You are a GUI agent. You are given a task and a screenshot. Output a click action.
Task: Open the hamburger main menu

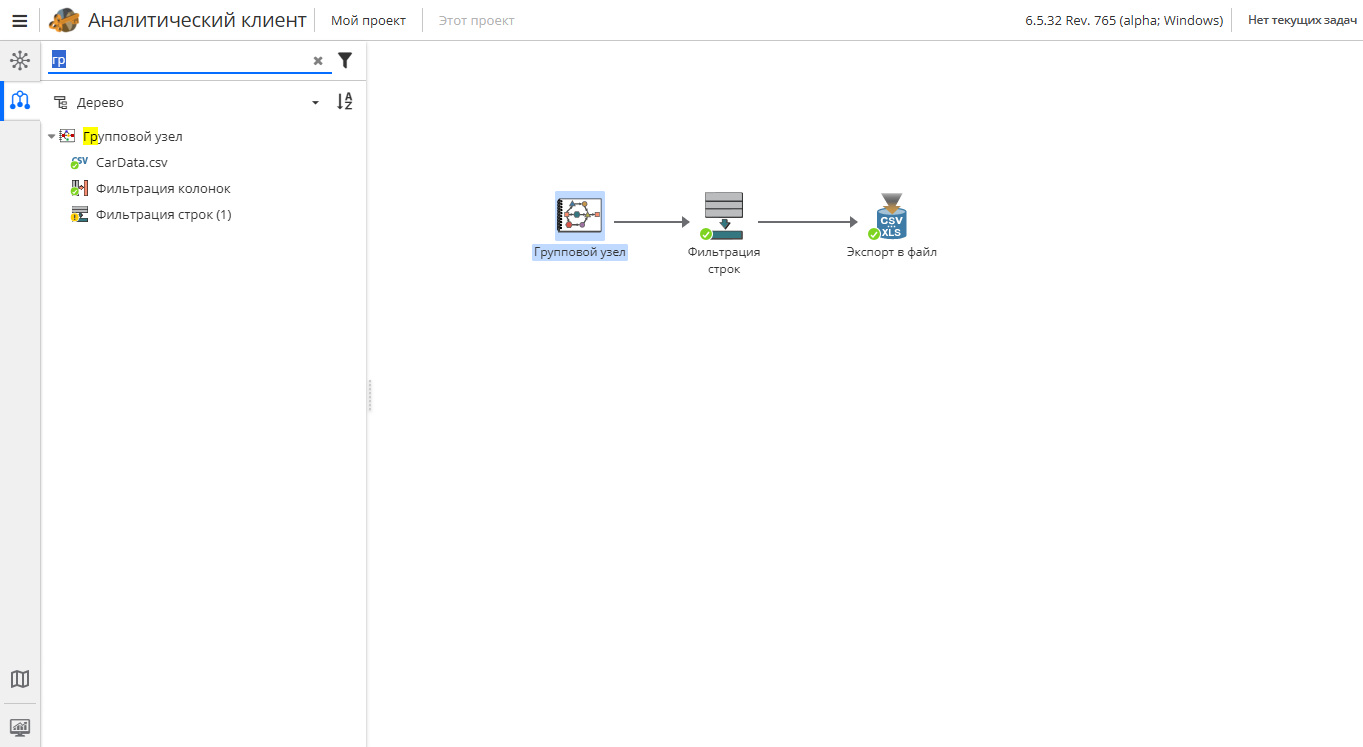[19, 20]
